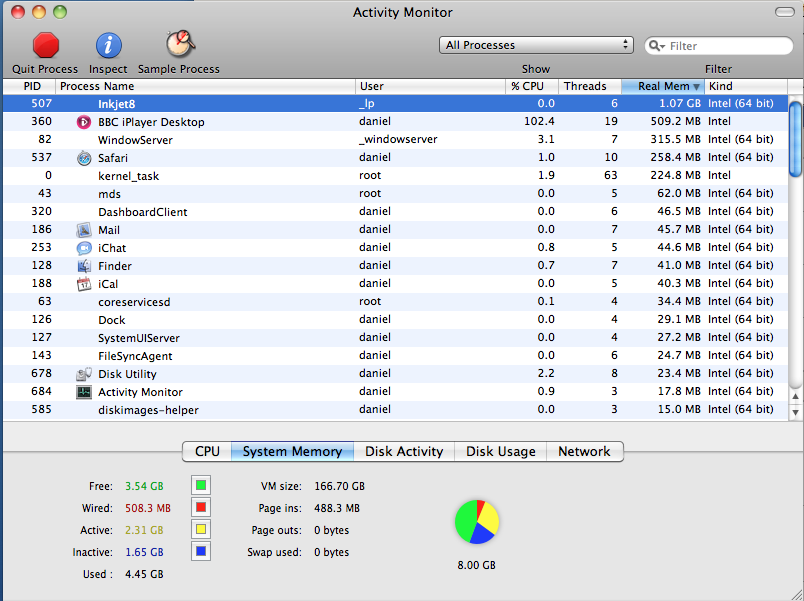
Task: Click the 63 threads value for kernel_task
Action: point(611,175)
